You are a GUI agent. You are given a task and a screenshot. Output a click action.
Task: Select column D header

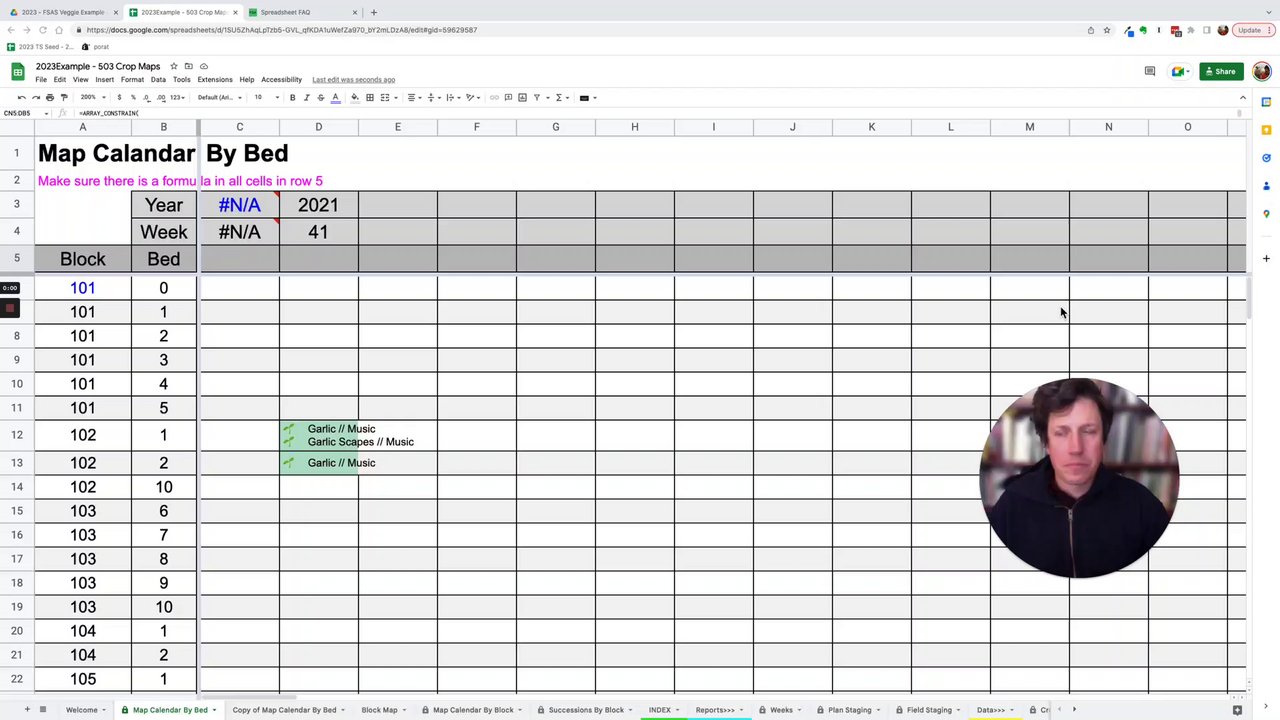(x=318, y=127)
